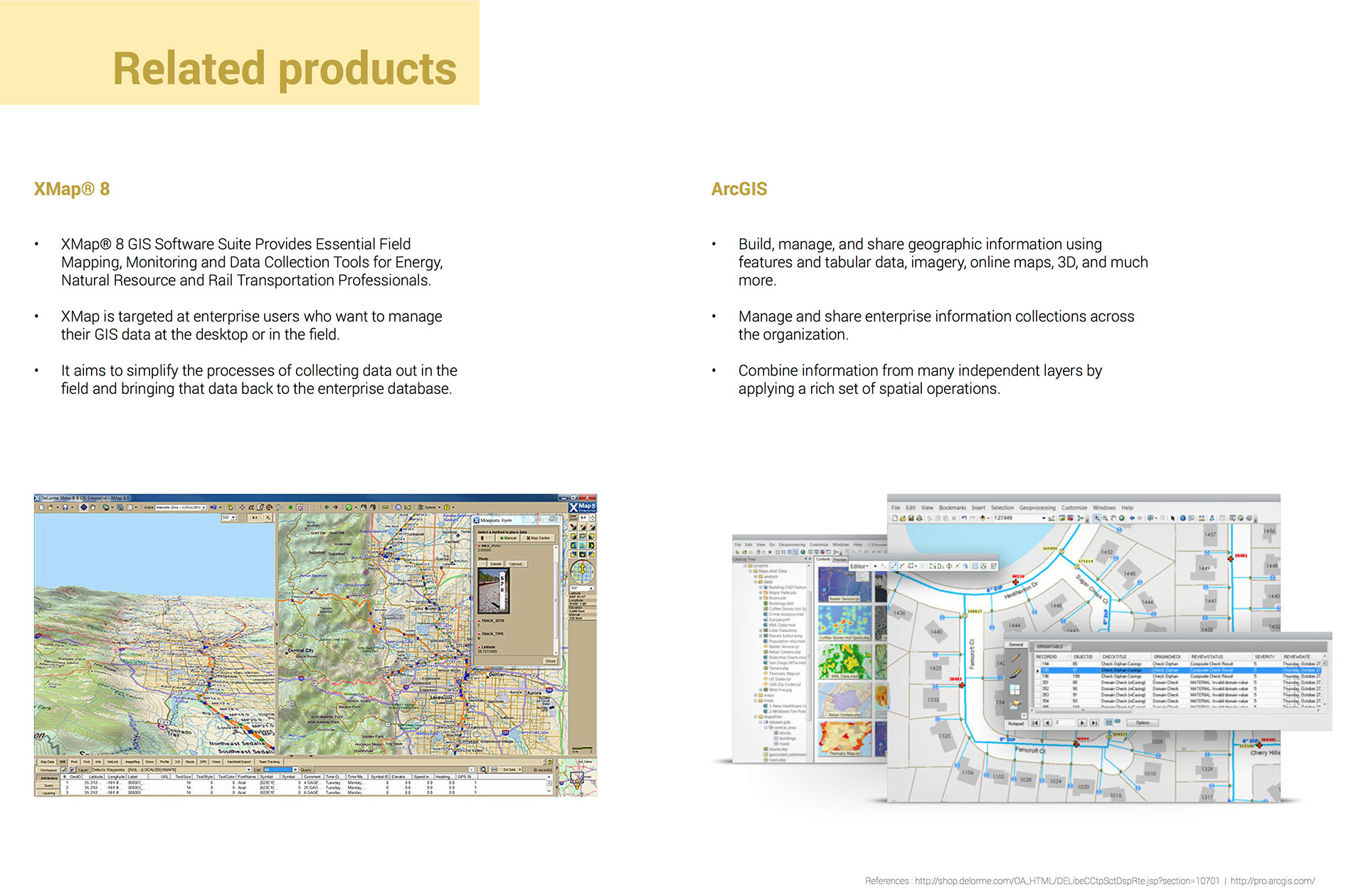Open the Bookmarks menu in ArcGIS
1366x896 pixels.
pyautogui.click(x=953, y=508)
